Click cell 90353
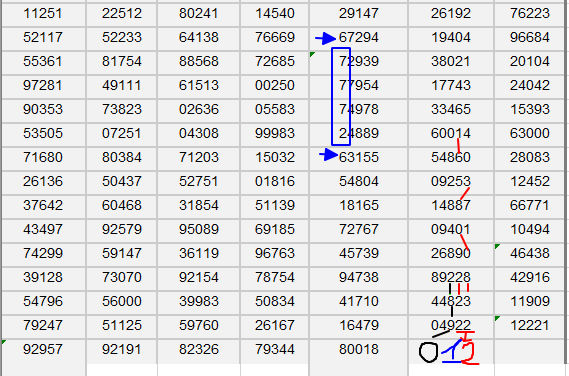The height and width of the screenshot is (376, 569). point(44,110)
